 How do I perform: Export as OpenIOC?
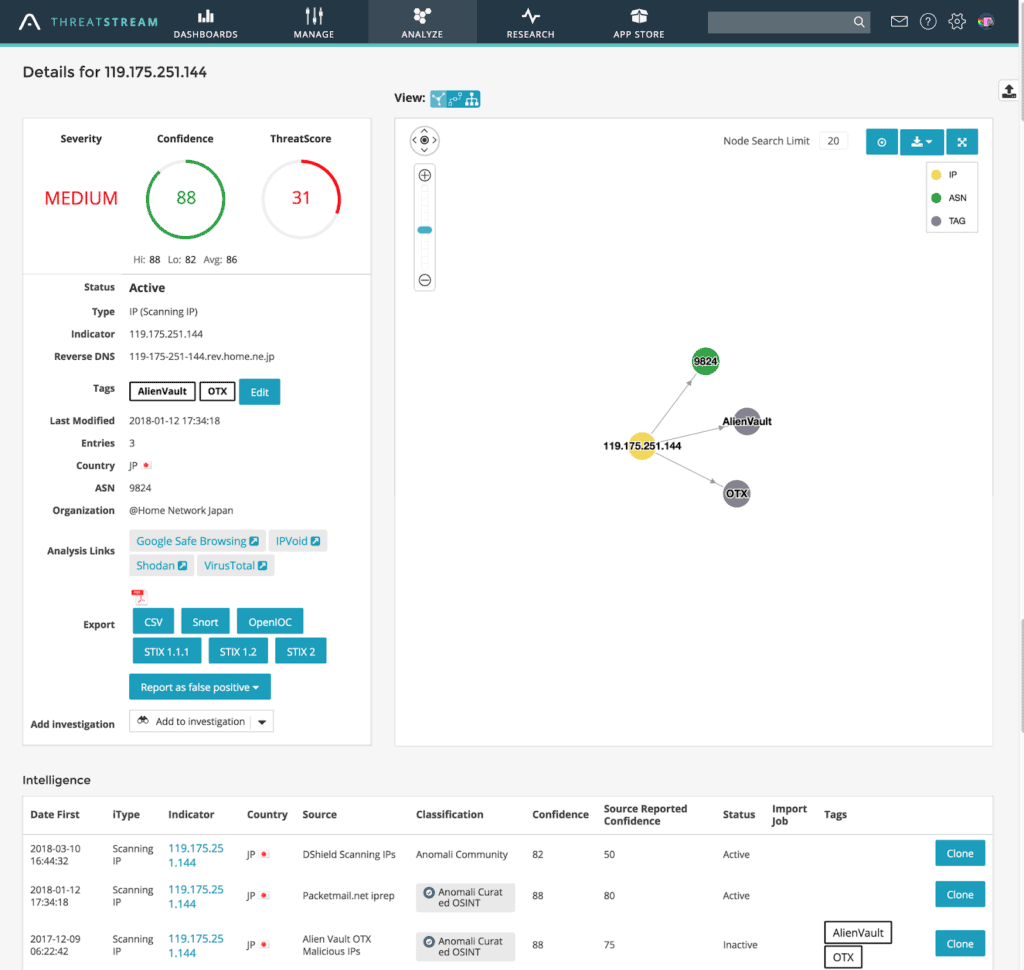pyautogui.click(x=270, y=622)
